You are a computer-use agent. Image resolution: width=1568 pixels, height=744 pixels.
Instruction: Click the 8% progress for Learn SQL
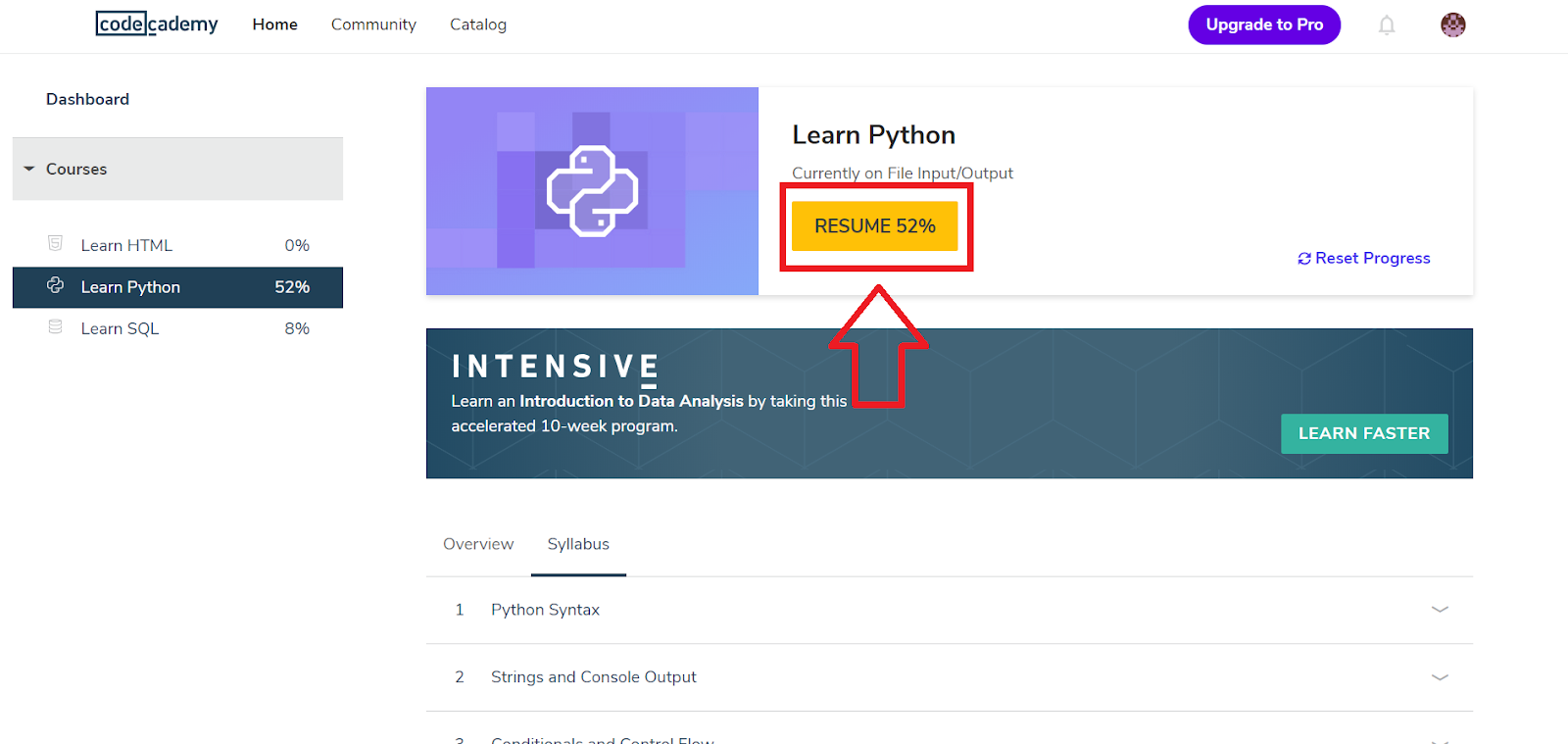point(297,328)
